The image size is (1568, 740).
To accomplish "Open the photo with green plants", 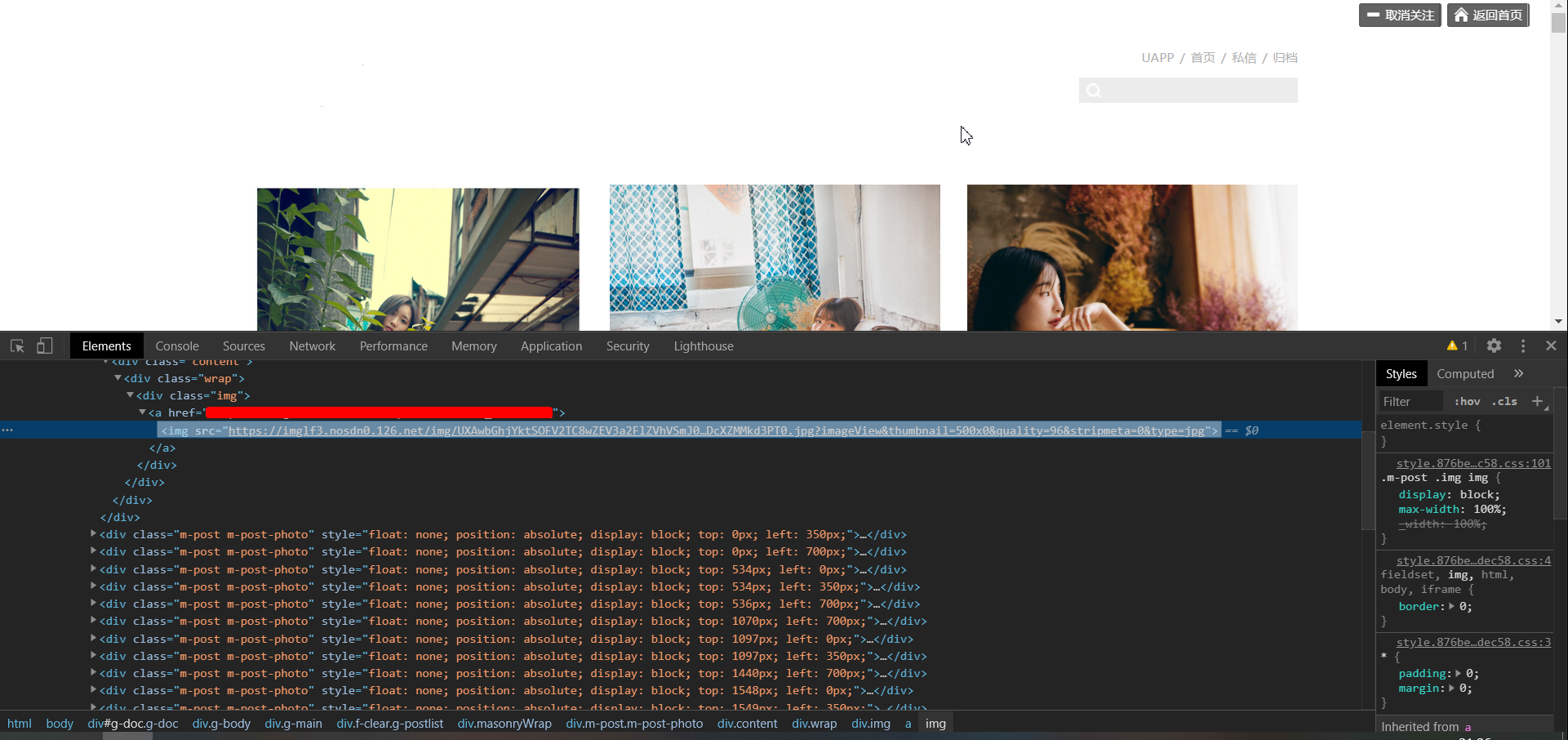I will pyautogui.click(x=418, y=260).
